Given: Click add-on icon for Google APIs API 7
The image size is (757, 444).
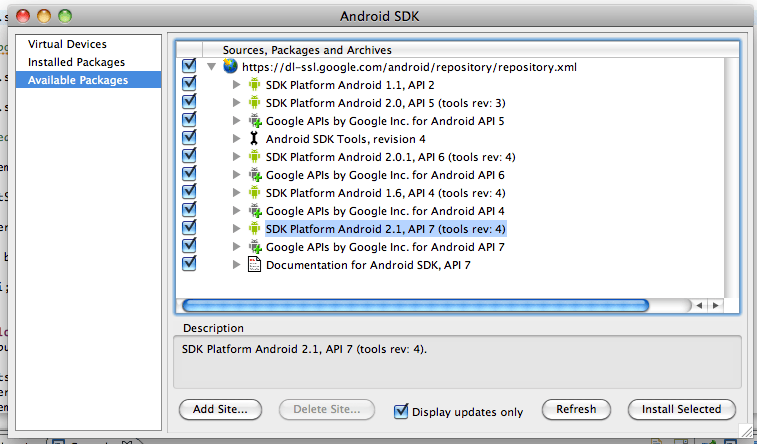Looking at the screenshot, I should coord(255,247).
